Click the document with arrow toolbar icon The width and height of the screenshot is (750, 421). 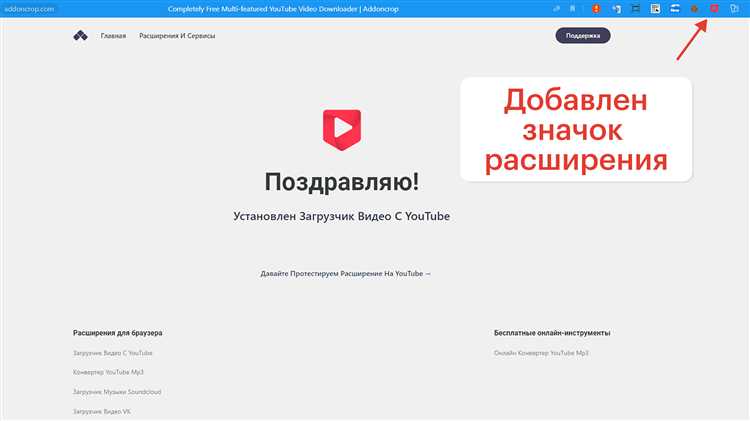[616, 9]
